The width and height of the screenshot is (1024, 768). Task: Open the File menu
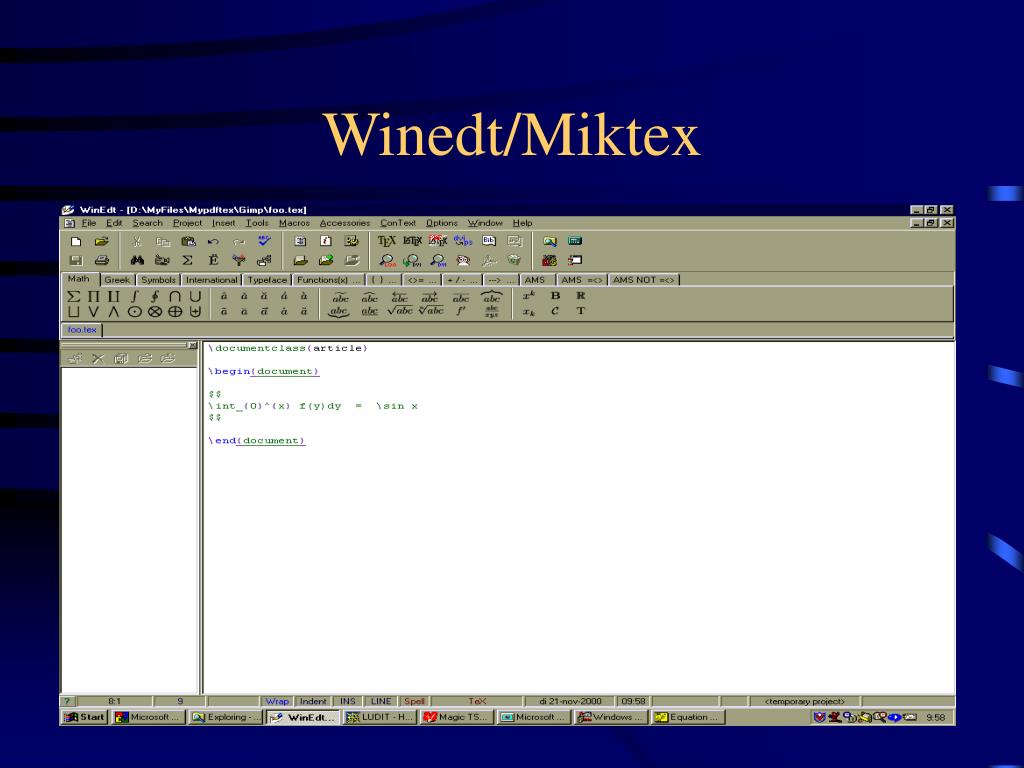pos(89,223)
